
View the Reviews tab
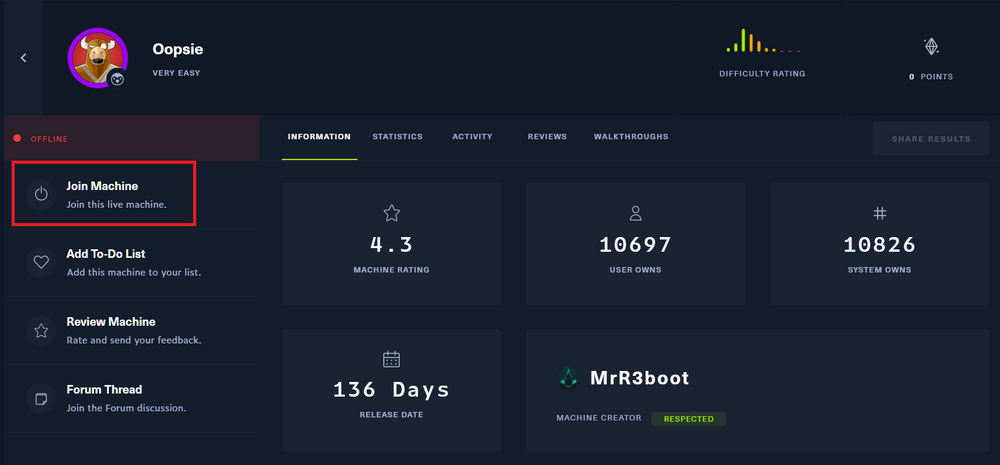(x=547, y=137)
